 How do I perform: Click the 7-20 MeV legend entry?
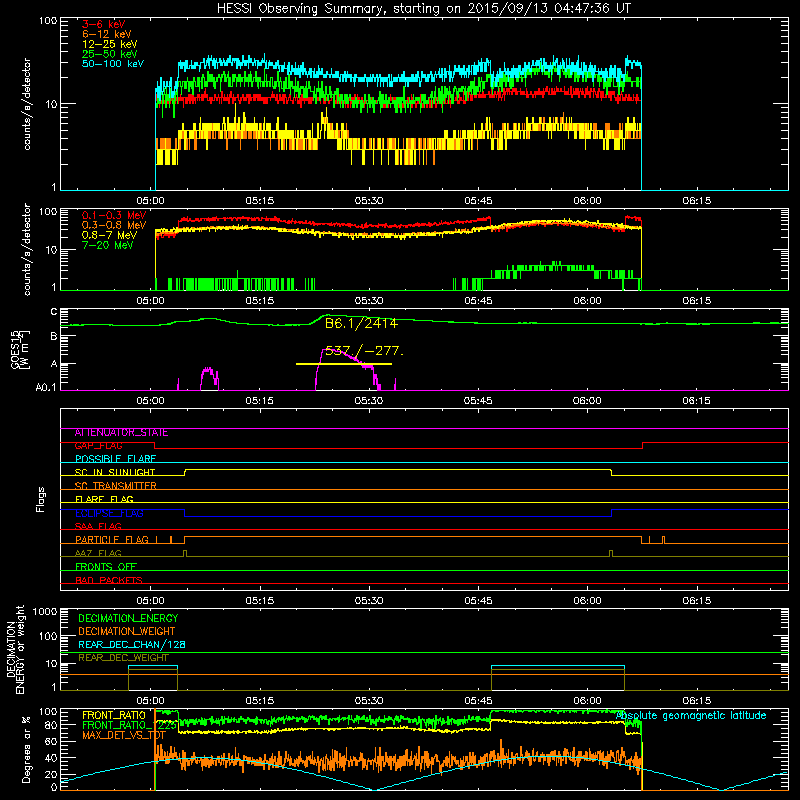(108, 245)
